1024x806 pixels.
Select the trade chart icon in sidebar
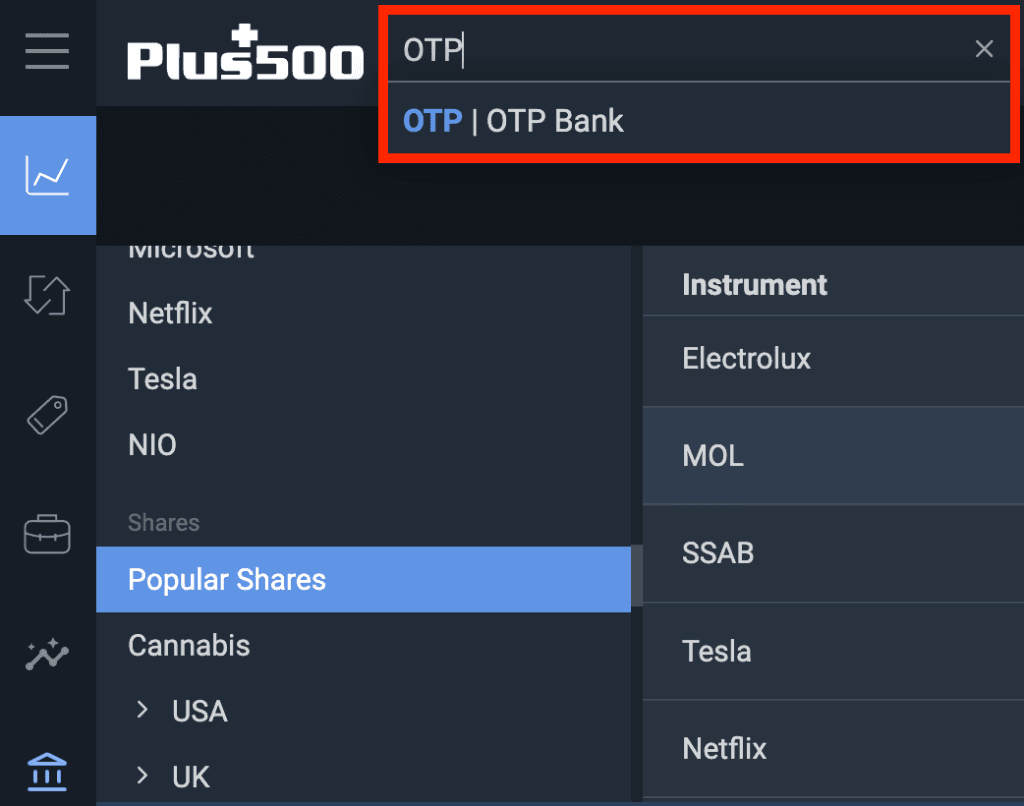47,176
